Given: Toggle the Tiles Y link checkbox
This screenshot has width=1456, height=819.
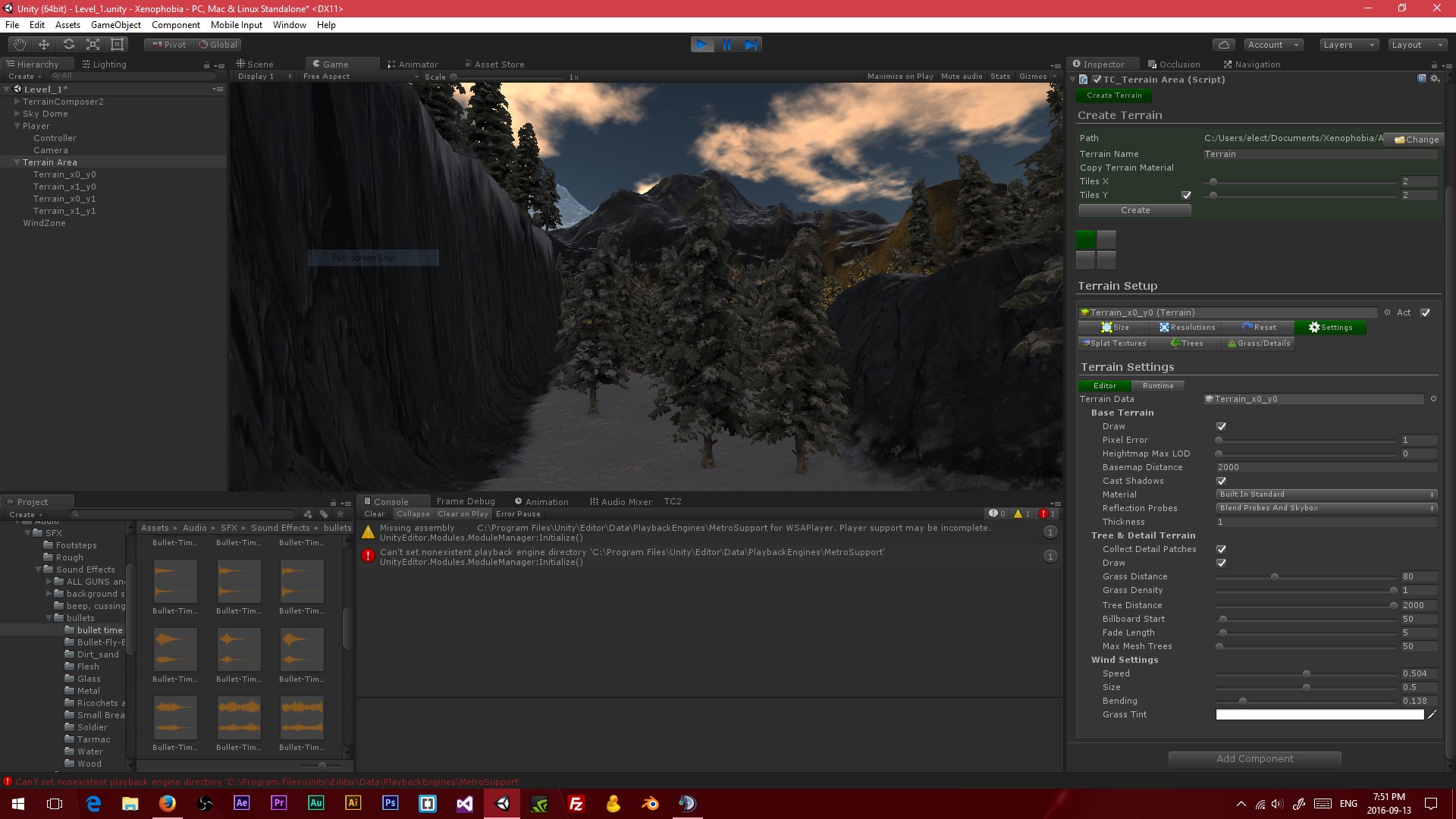Looking at the screenshot, I should pos(1186,195).
